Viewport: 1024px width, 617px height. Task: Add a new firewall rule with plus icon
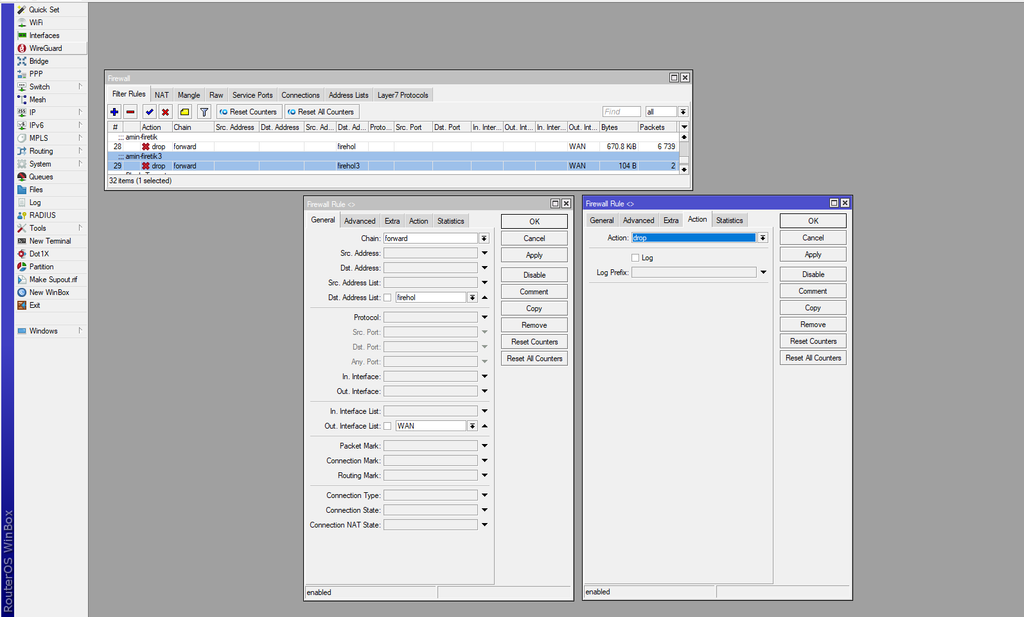point(114,112)
